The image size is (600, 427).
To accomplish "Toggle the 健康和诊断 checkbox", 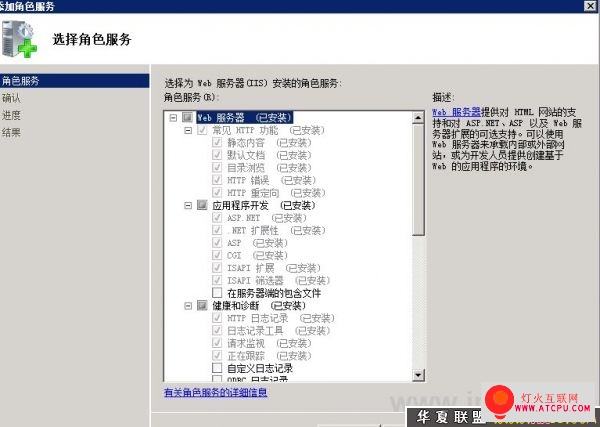I will click(x=202, y=305).
